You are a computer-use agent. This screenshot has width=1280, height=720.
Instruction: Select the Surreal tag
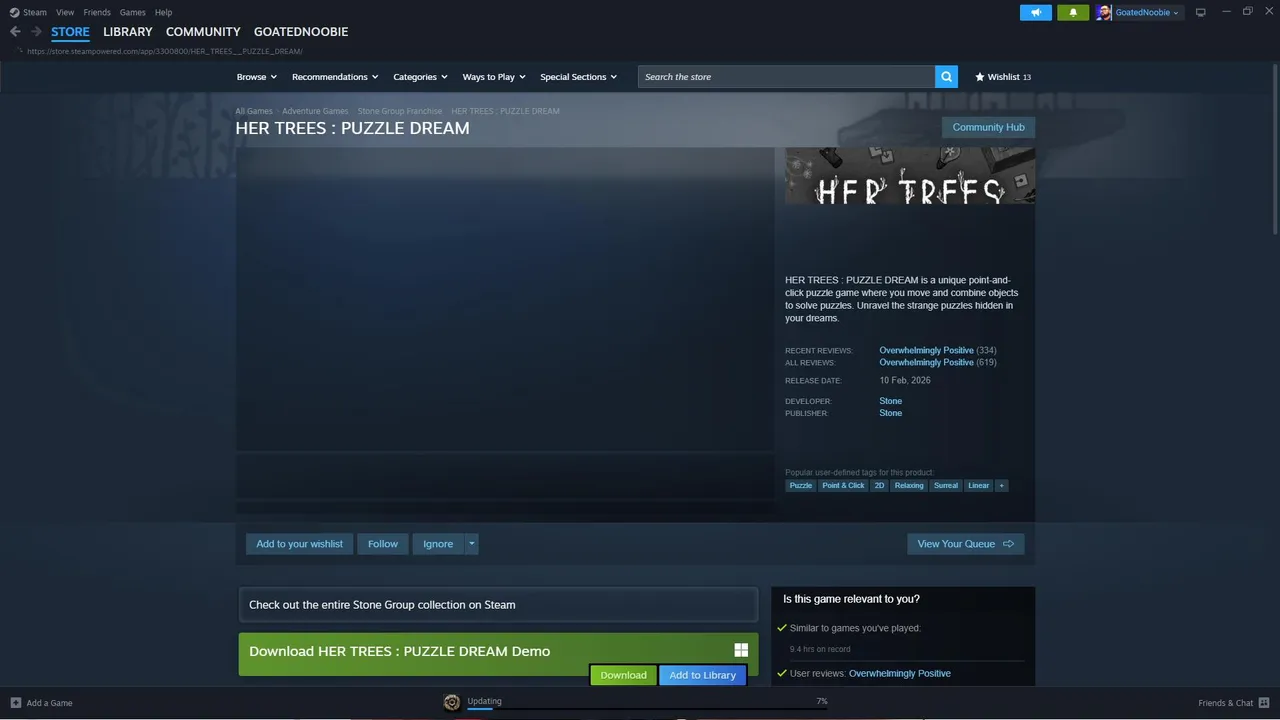[946, 485]
